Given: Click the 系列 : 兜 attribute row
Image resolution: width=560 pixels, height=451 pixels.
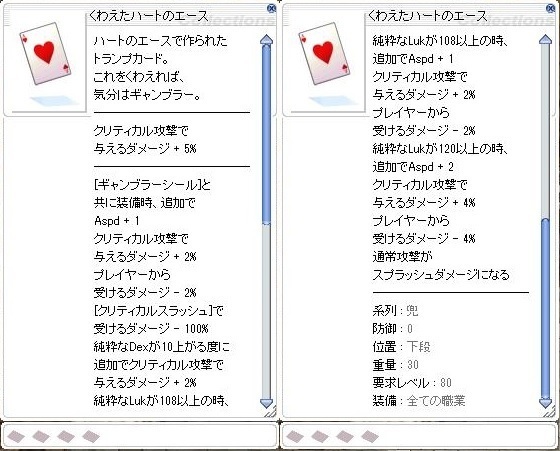Looking at the screenshot, I should click(395, 311).
